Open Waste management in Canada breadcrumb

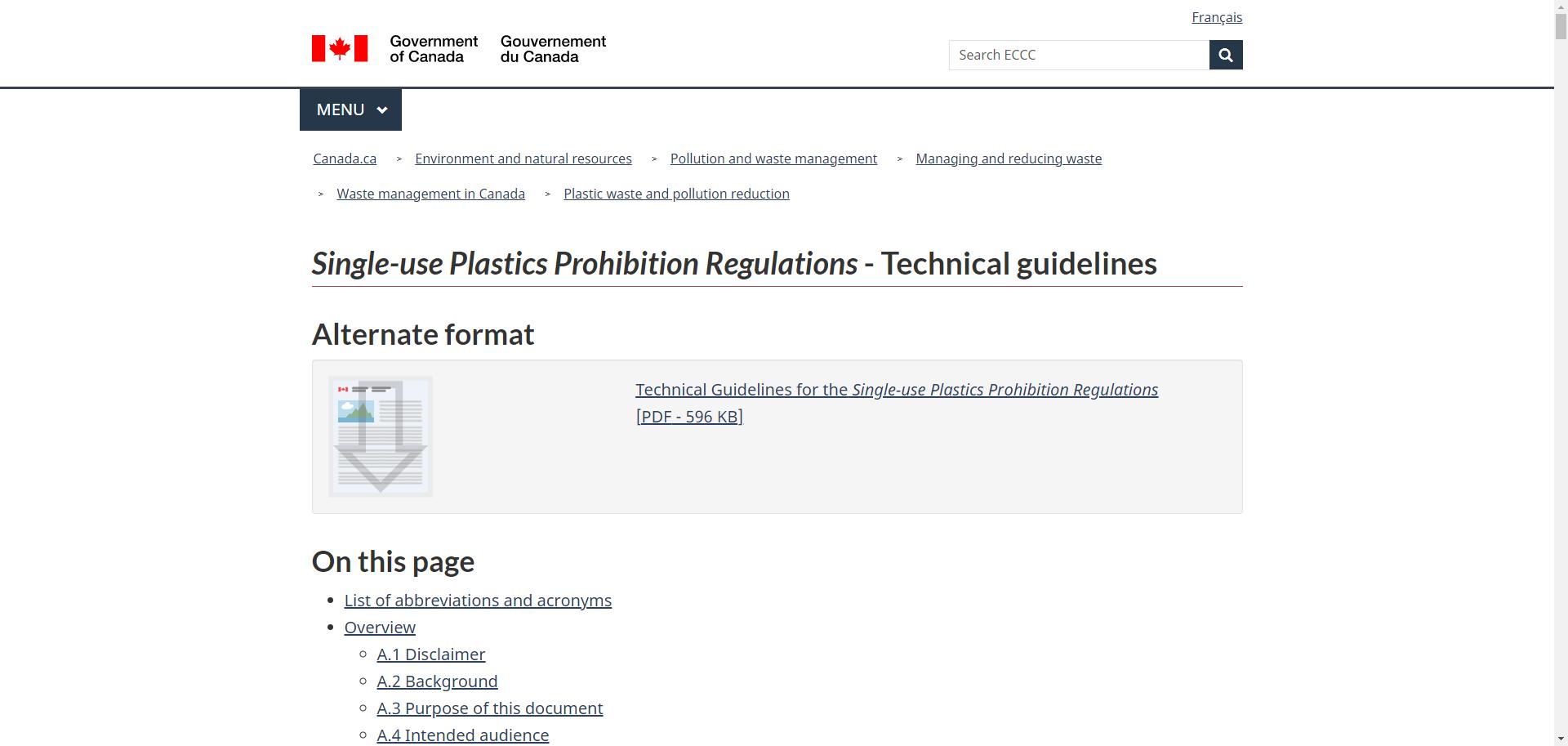tap(430, 194)
